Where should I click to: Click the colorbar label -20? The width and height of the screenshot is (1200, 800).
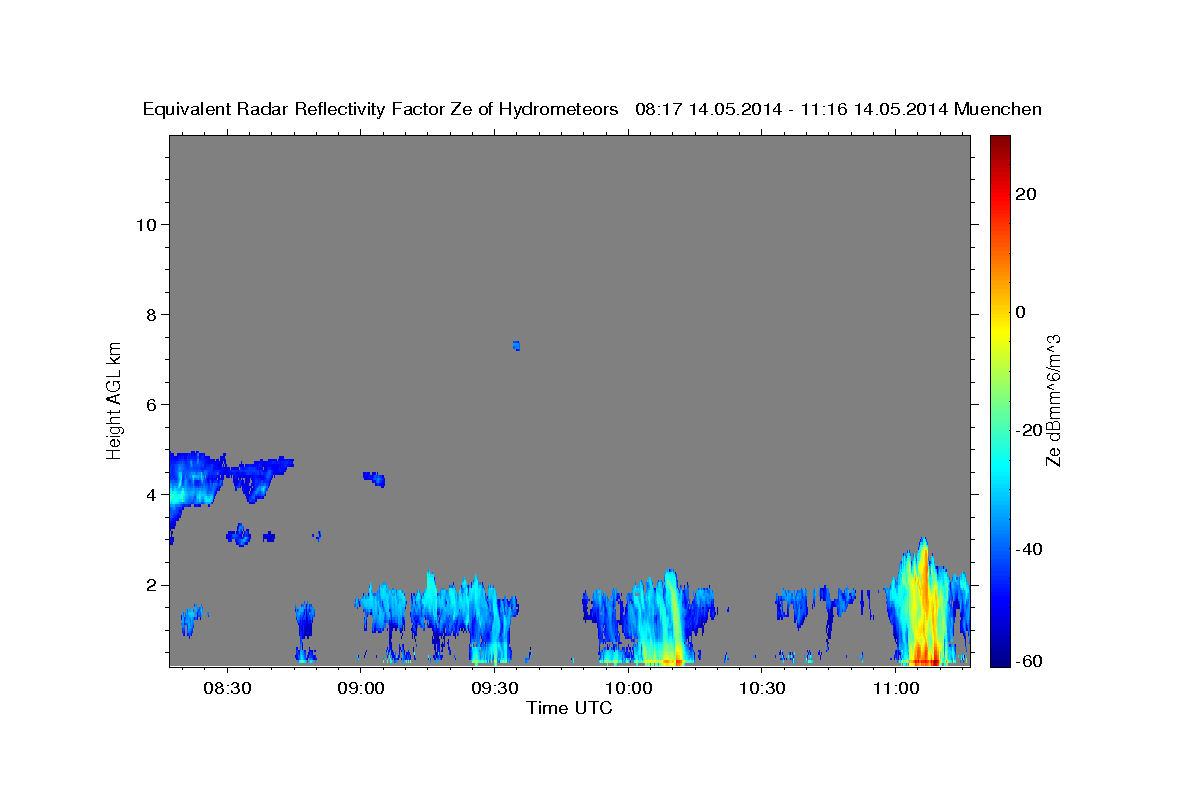point(1028,430)
